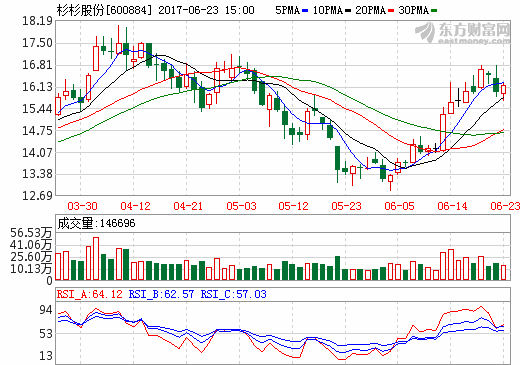Click the RSI_A:64.12 indicator label
This screenshot has width=520, height=365.
point(89,294)
